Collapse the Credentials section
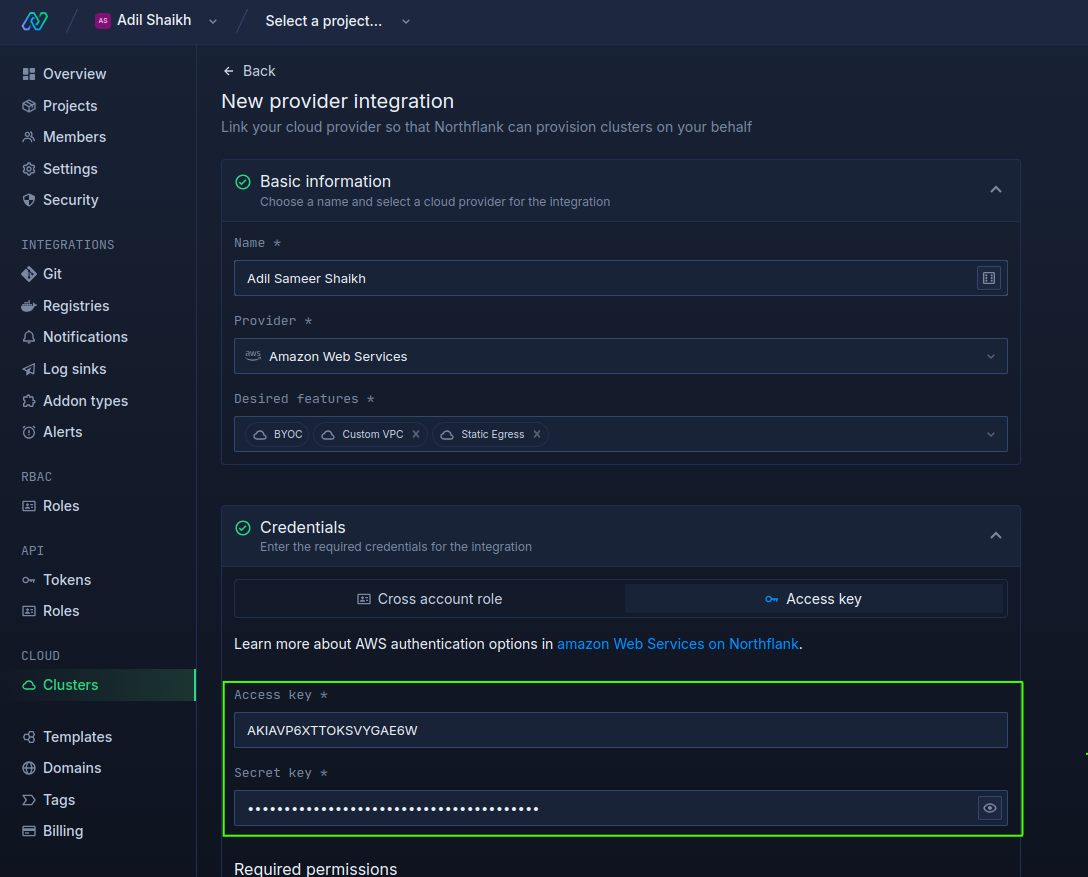This screenshot has height=877, width=1088. coord(995,535)
